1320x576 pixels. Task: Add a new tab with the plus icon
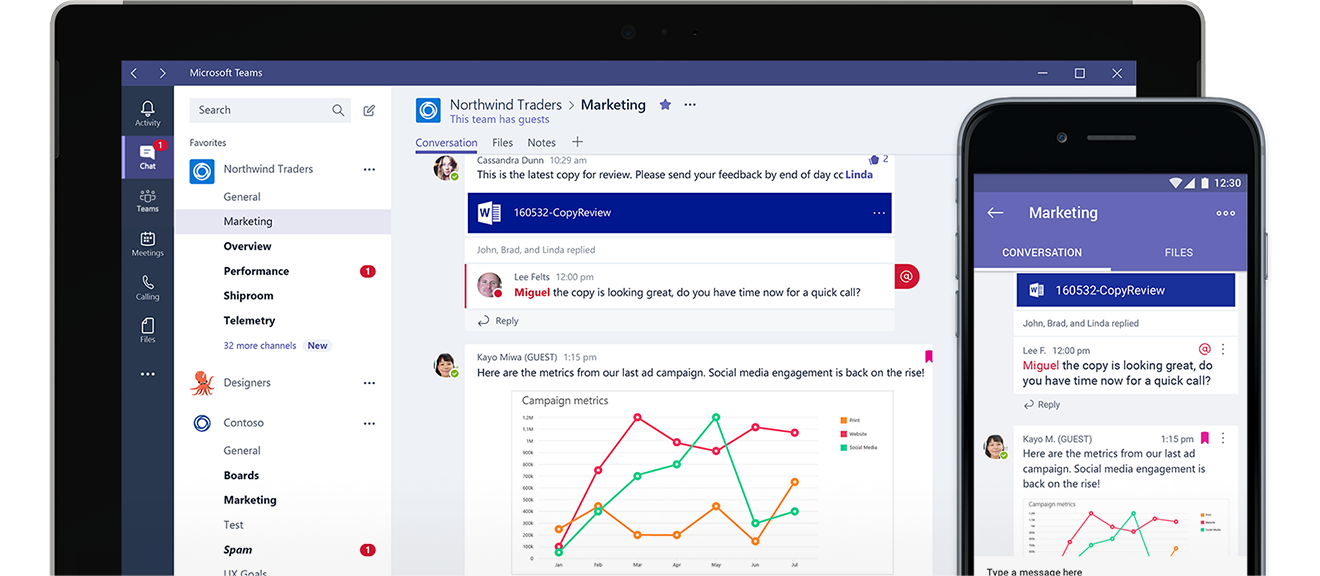577,142
